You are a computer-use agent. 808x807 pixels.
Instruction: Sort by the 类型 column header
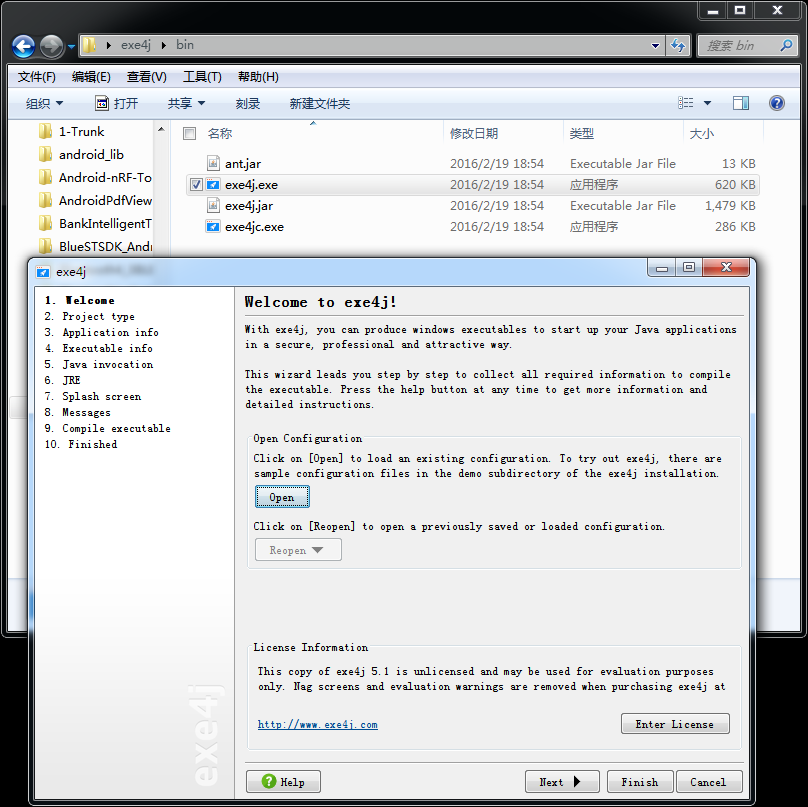[581, 134]
